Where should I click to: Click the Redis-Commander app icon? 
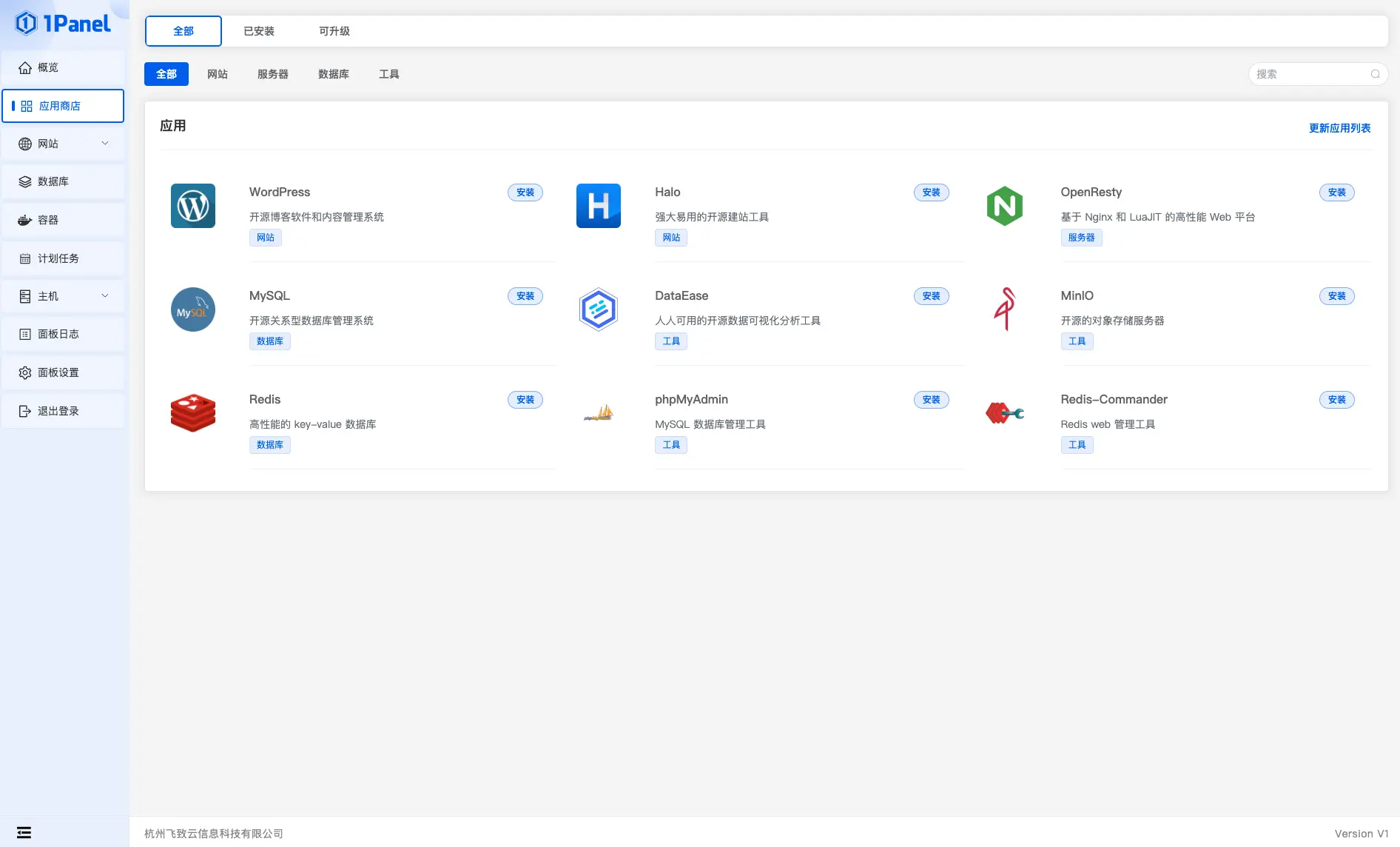1005,413
